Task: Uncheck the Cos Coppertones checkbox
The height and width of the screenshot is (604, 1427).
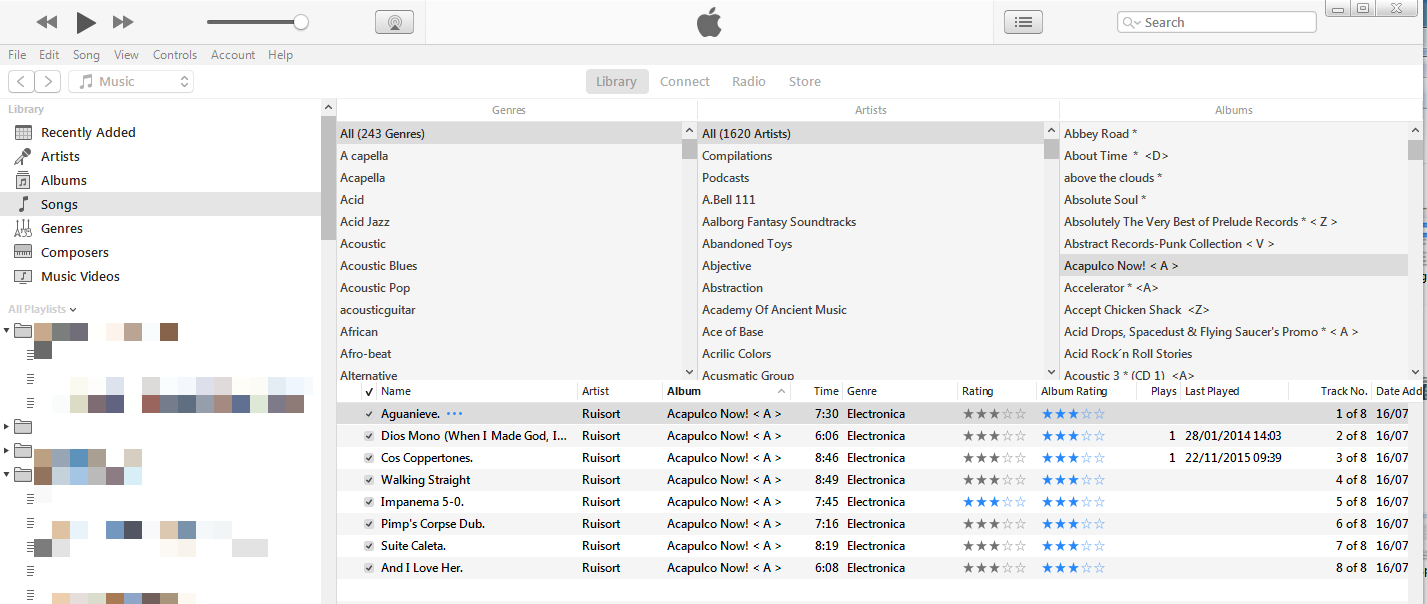Action: coord(369,458)
